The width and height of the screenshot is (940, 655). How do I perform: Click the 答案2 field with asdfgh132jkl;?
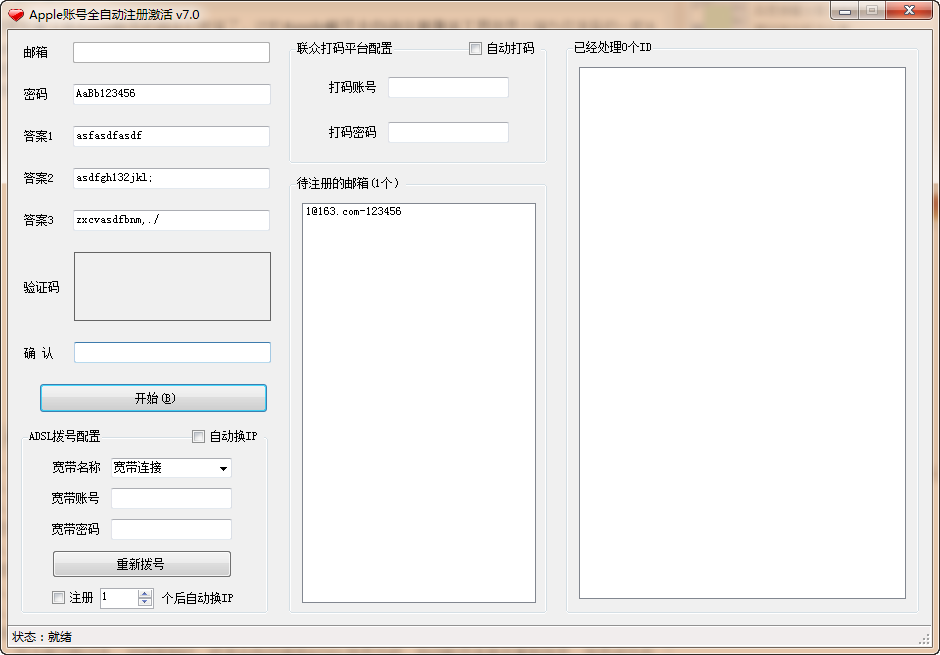[171, 178]
